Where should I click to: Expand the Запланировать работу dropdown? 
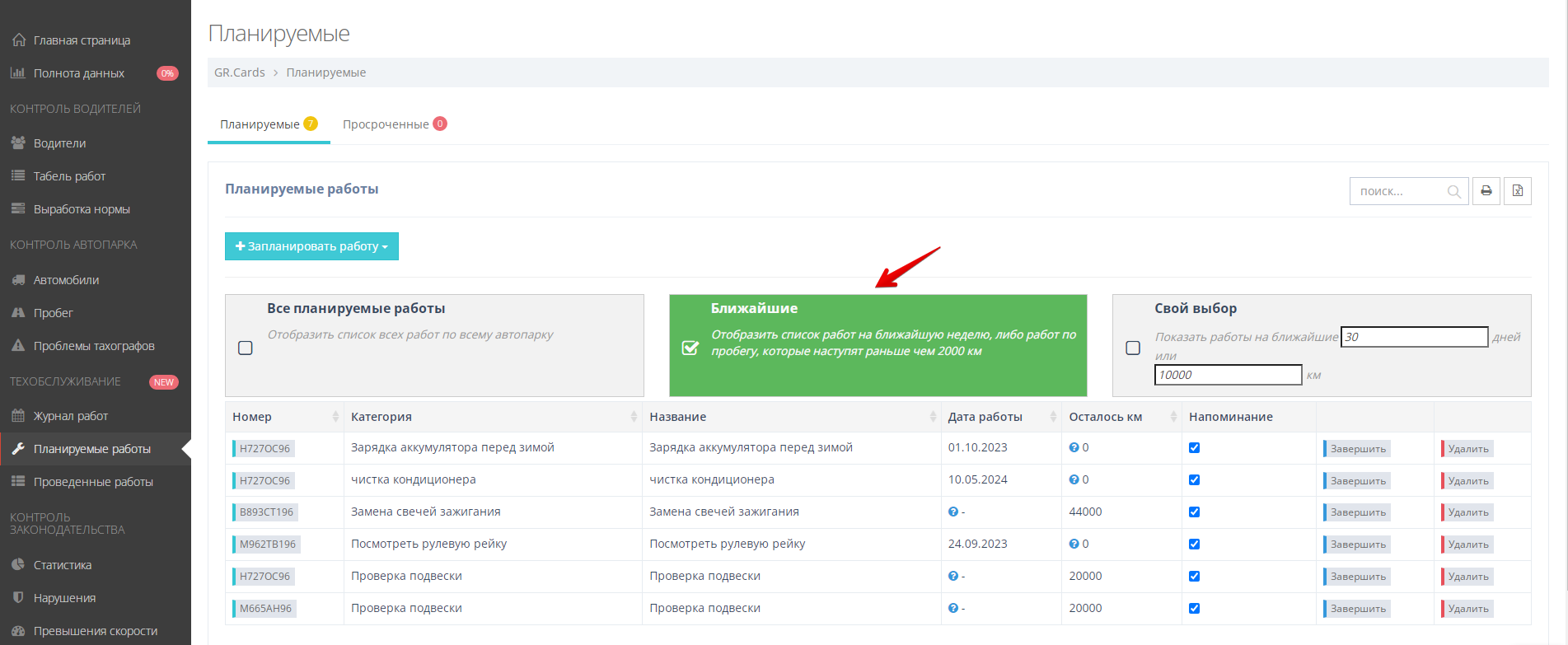click(311, 246)
